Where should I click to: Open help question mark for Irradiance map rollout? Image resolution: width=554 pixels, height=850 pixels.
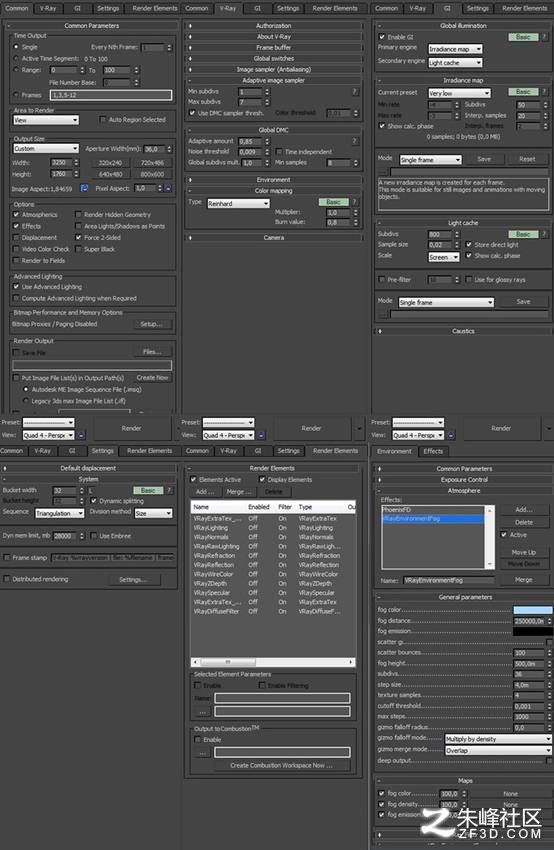point(544,92)
